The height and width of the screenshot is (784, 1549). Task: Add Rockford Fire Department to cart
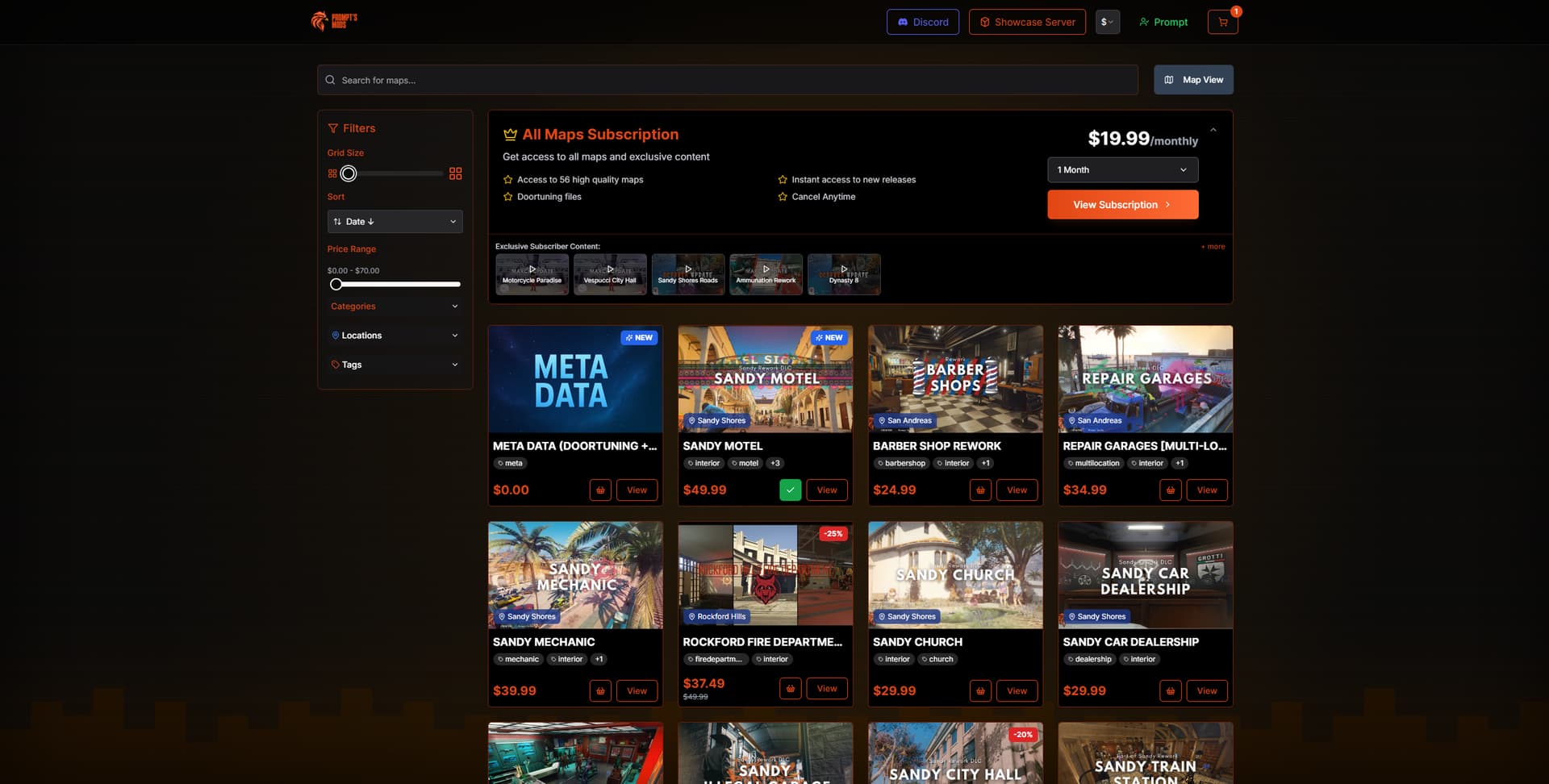point(790,688)
